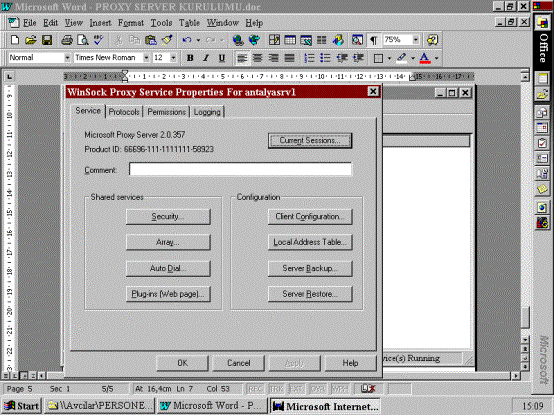The image size is (554, 415).
Task: Align the text right
Action: pyautogui.click(x=274, y=58)
